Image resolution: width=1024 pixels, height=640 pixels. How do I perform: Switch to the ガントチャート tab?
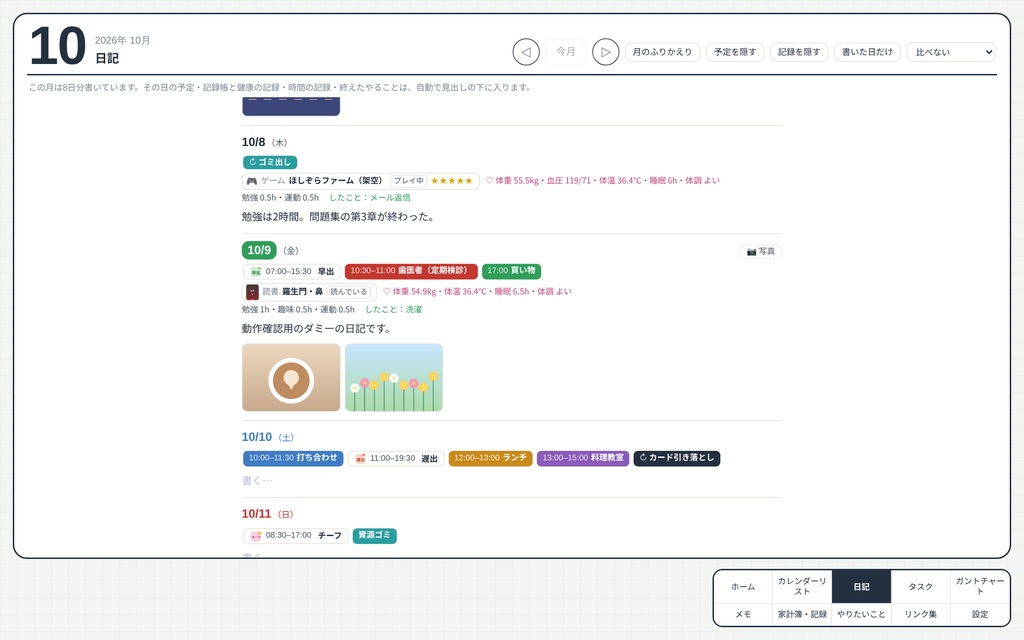(x=980, y=586)
